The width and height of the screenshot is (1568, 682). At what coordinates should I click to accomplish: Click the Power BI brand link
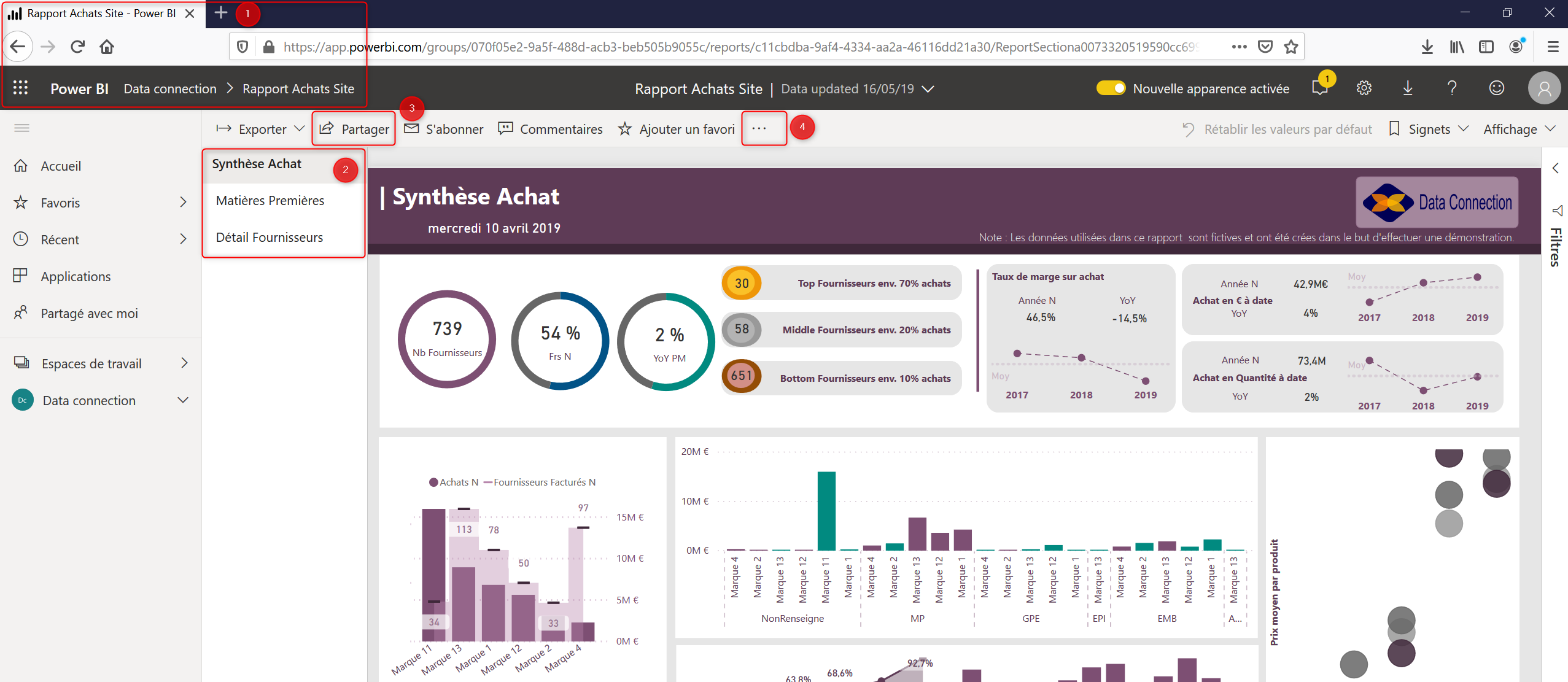[x=79, y=88]
